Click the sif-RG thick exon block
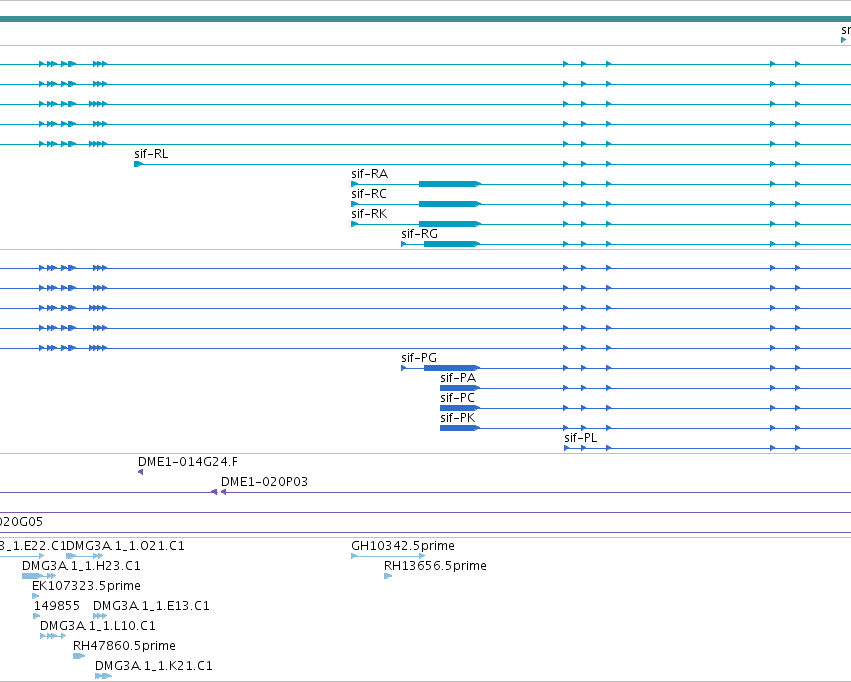The width and height of the screenshot is (851, 682). click(450, 244)
